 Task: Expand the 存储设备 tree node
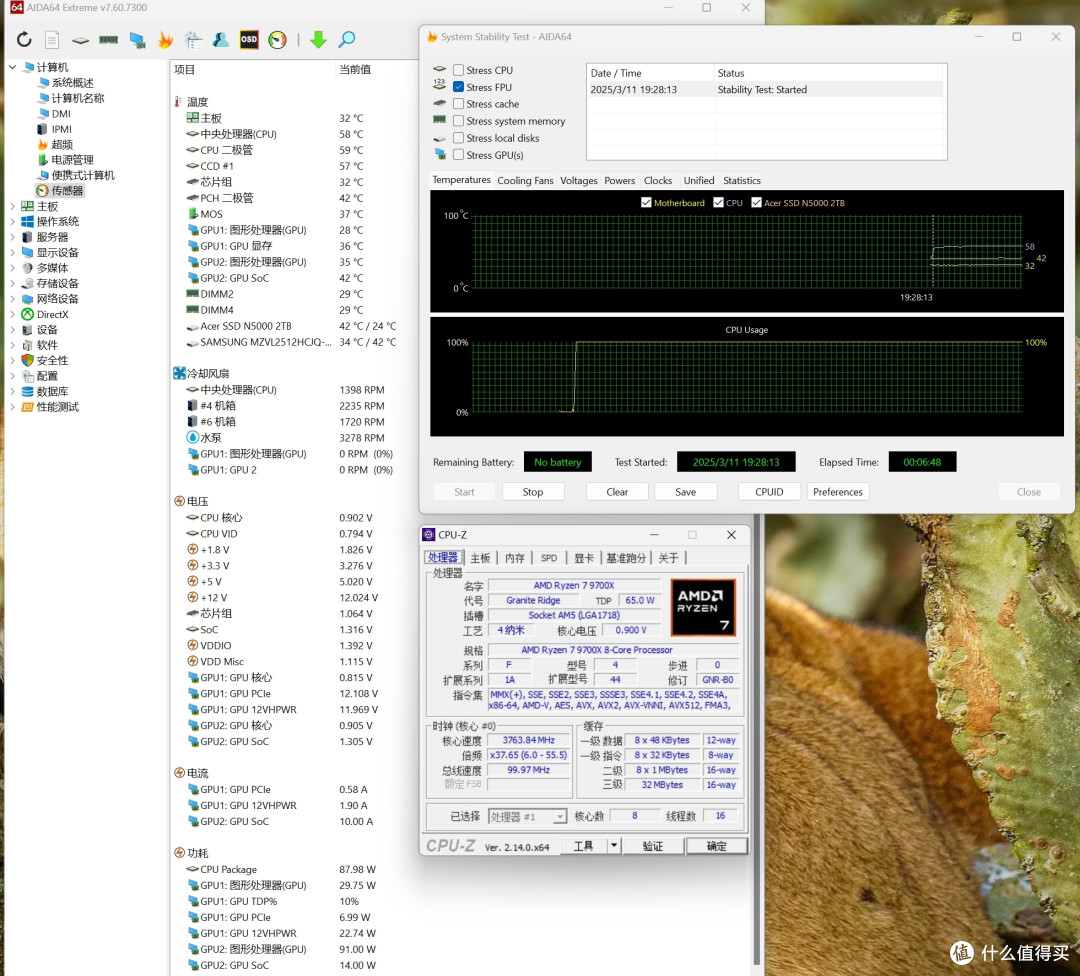click(12, 283)
